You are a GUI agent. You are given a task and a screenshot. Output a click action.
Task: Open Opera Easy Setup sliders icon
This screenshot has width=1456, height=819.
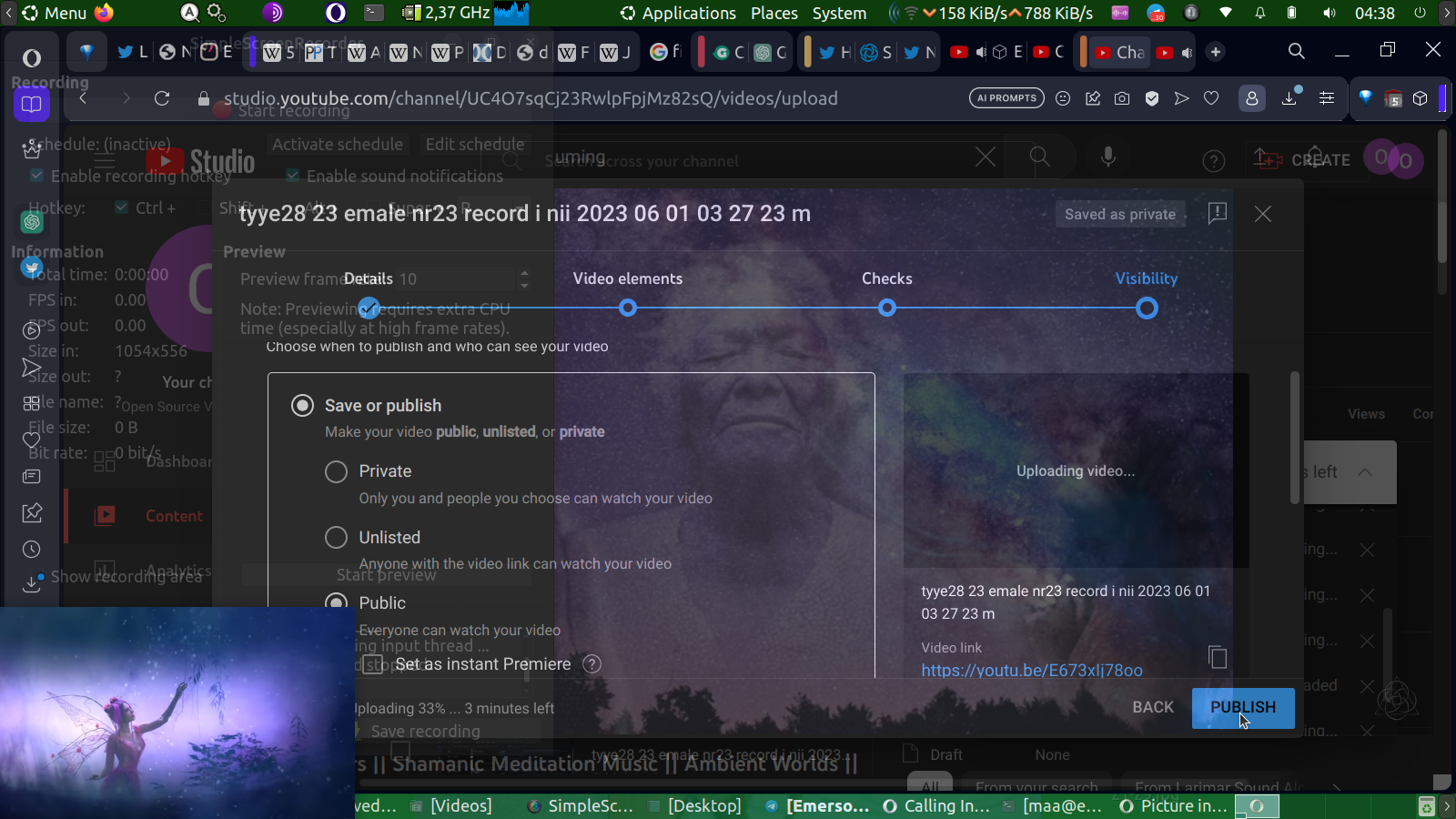pos(1327,98)
